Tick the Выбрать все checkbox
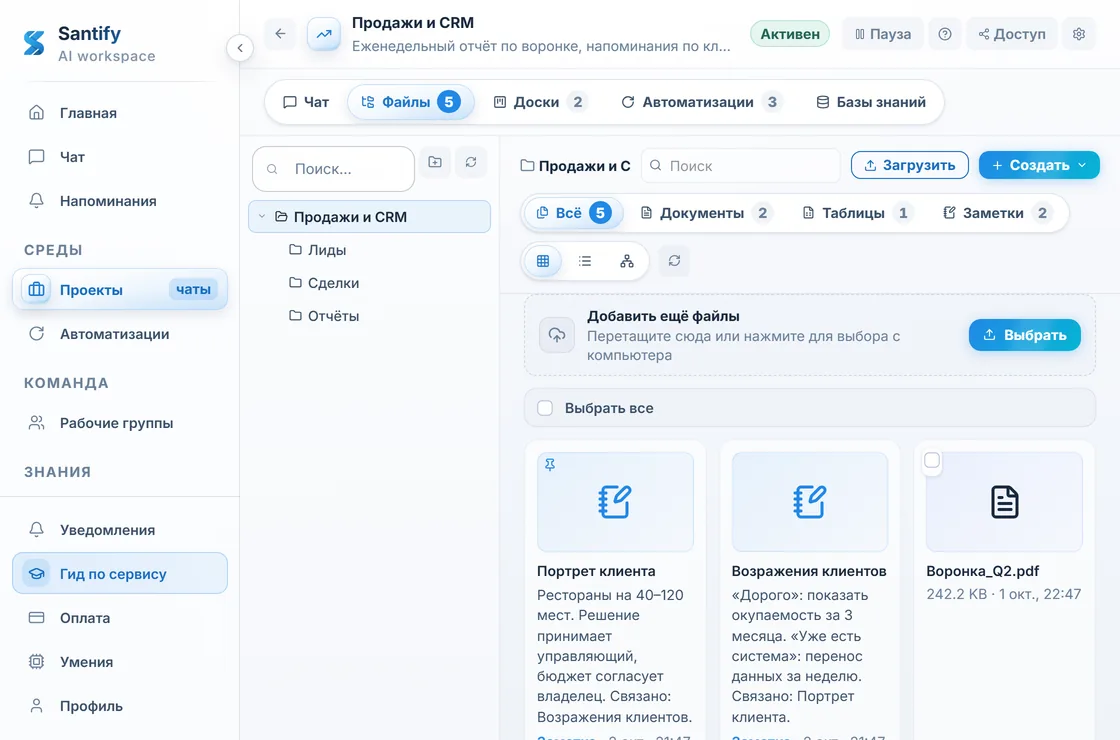The height and width of the screenshot is (740, 1120). 545,409
